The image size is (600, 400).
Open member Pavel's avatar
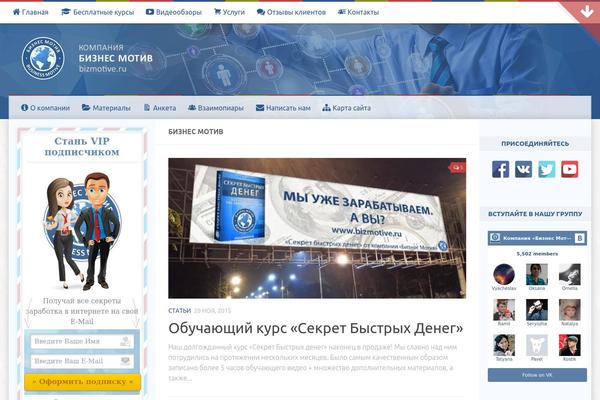537,345
